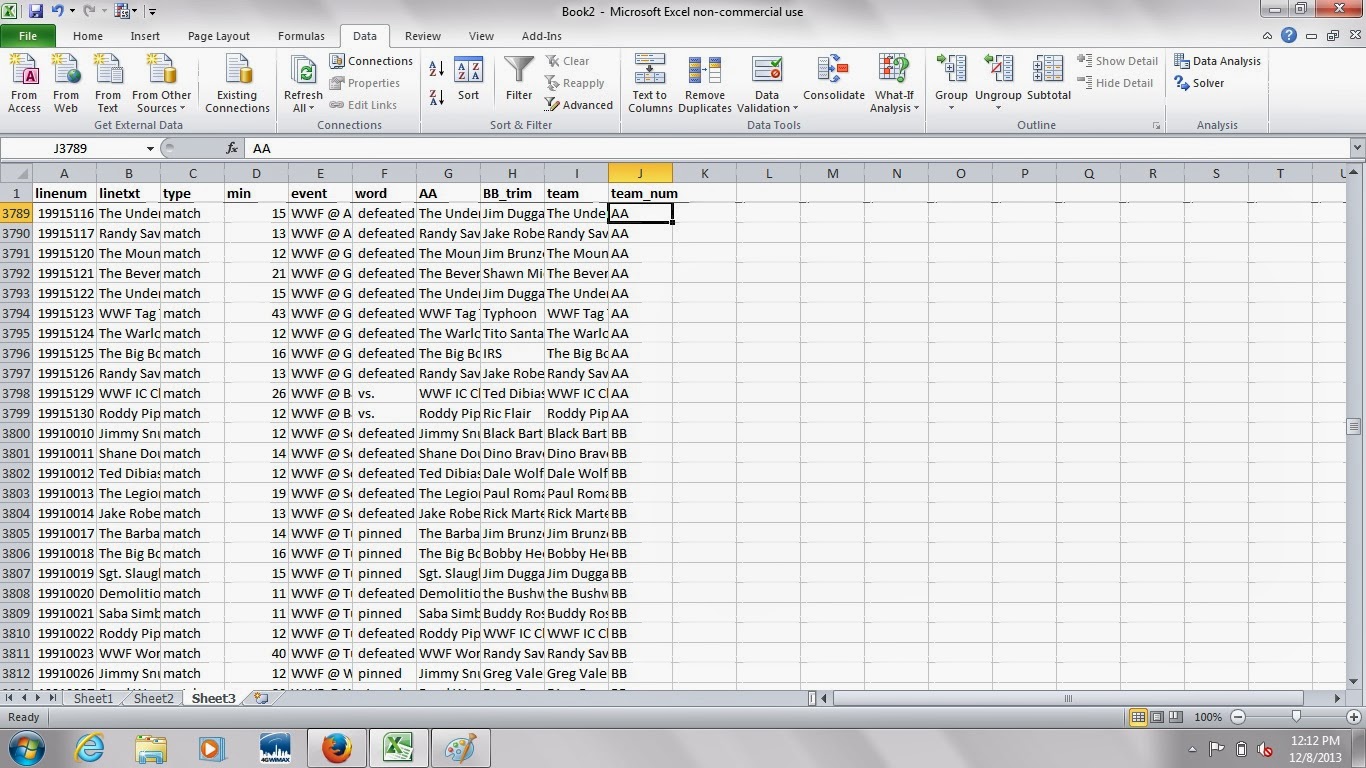Switch to Page Layout view in status bar

point(1157,717)
